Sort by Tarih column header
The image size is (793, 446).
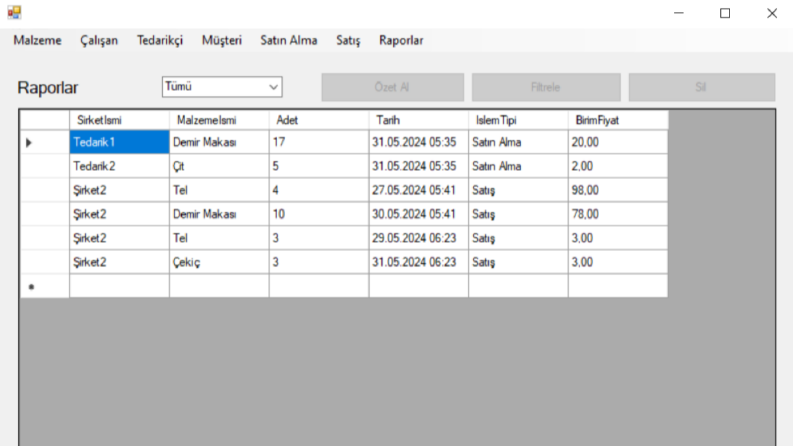click(418, 120)
